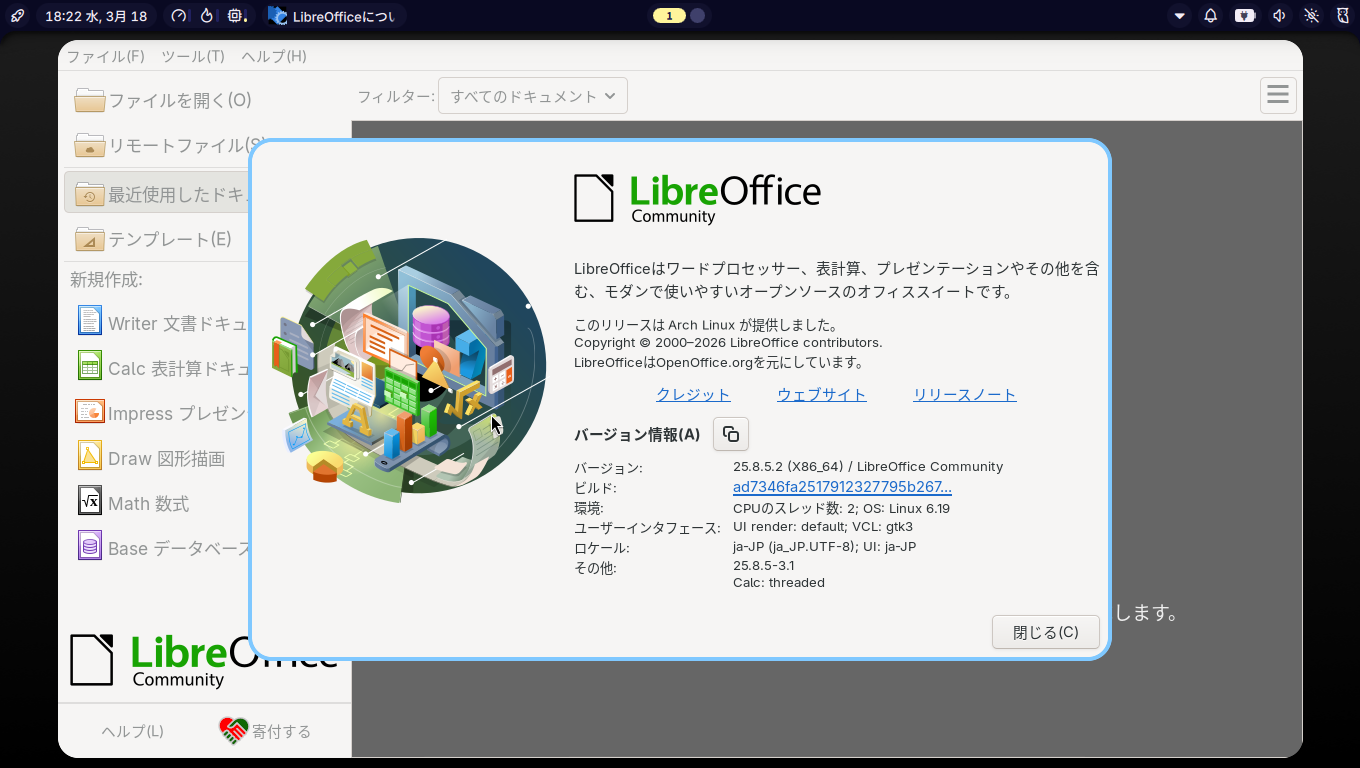Create a new Writer text document
This screenshot has height=768, width=1360.
tap(162, 323)
